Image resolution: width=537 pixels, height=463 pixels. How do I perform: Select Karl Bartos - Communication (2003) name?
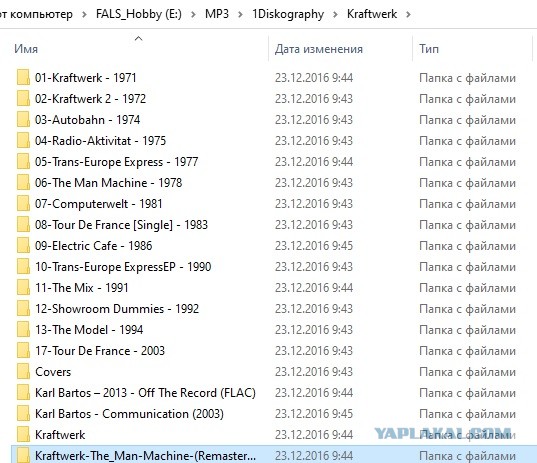[x=129, y=414]
